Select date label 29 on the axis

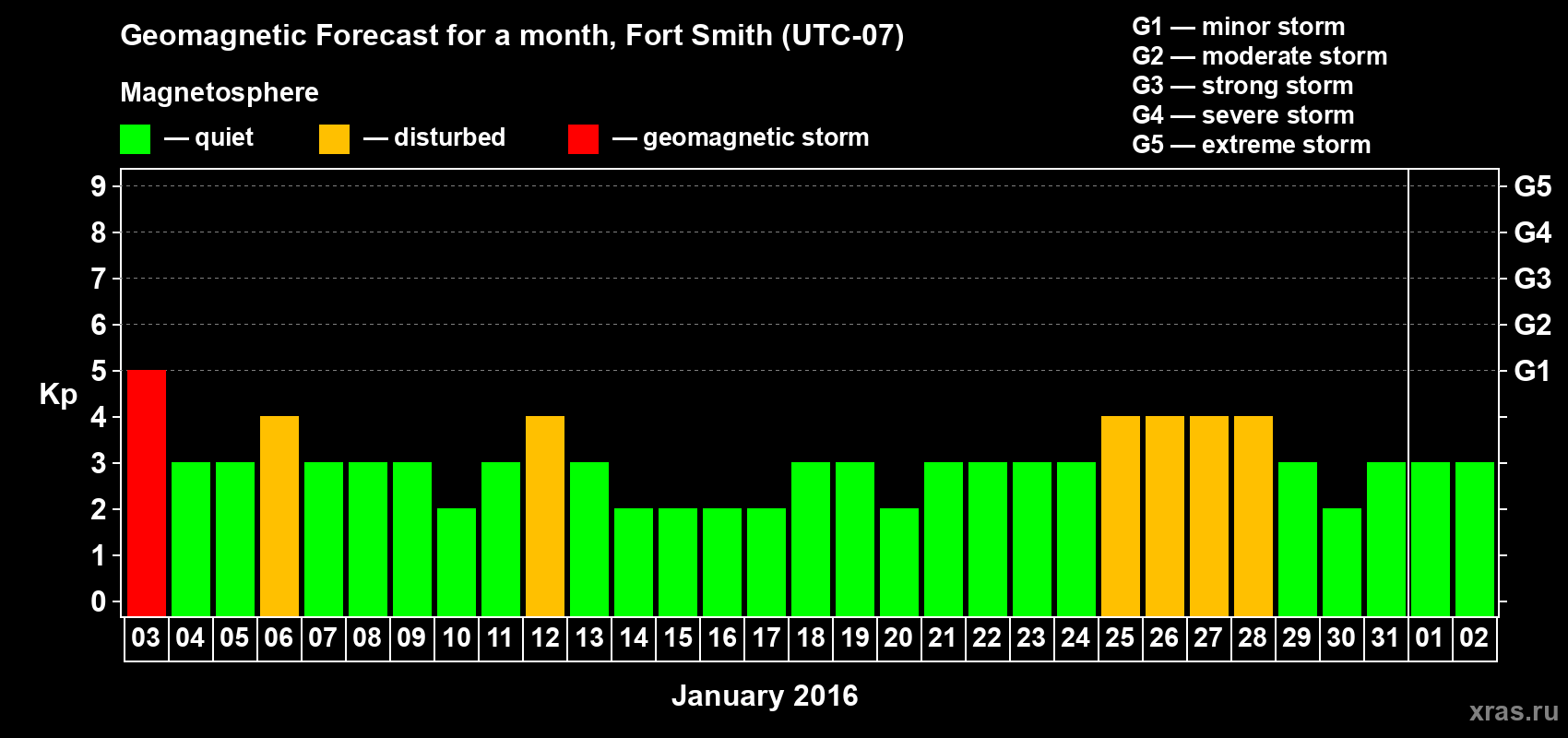click(1297, 638)
